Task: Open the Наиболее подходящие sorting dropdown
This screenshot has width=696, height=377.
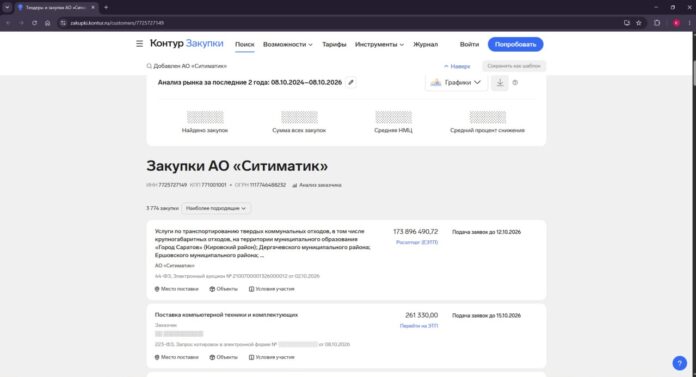Action: tap(216, 208)
